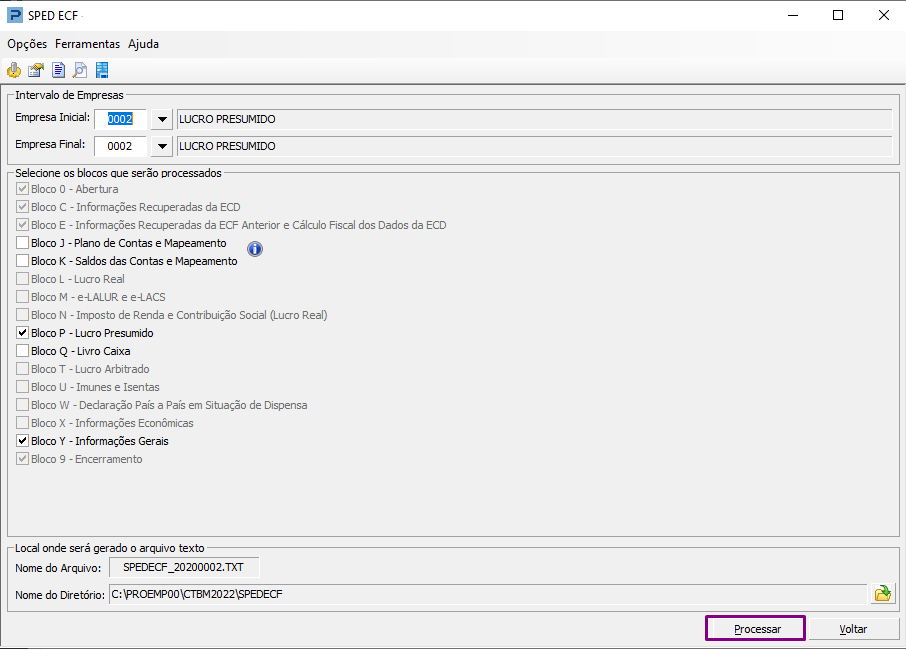The image size is (906, 649).
Task: Uncheck Bloco Y - Informações Gerais
Action: tap(23, 441)
